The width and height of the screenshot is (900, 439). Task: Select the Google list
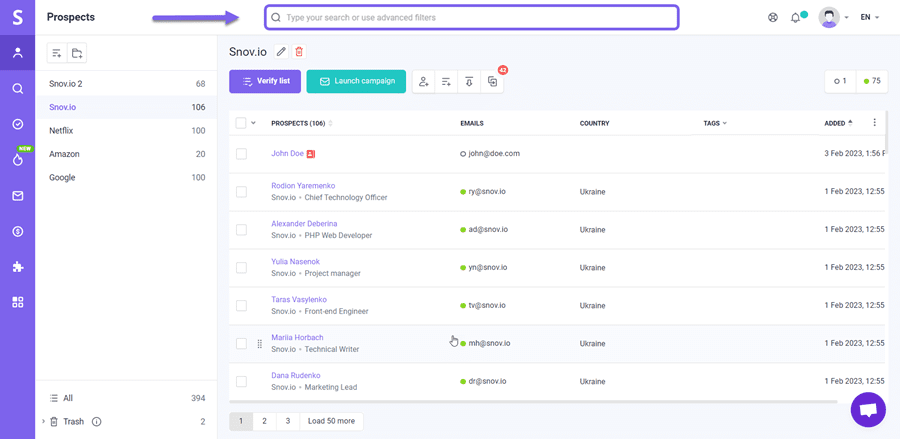(126, 178)
